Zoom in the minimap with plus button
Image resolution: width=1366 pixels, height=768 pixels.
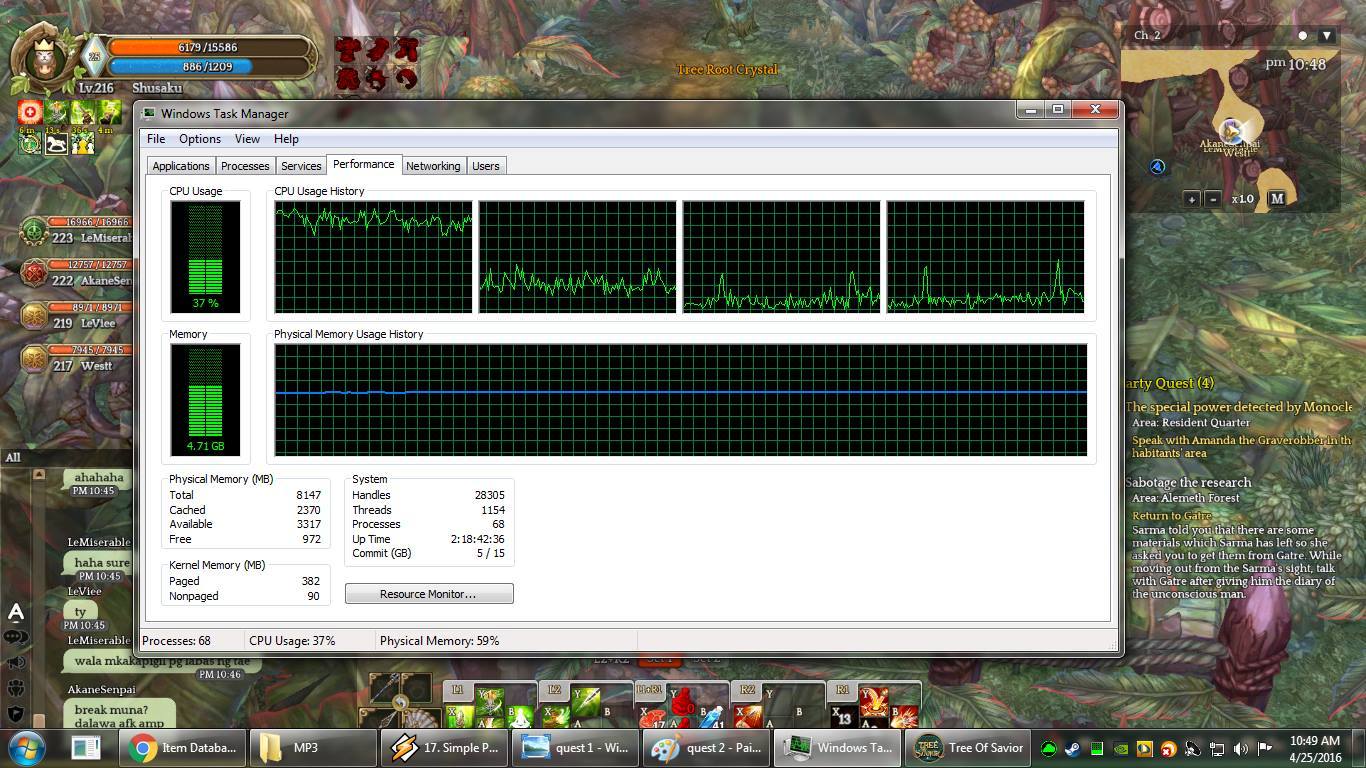1192,199
